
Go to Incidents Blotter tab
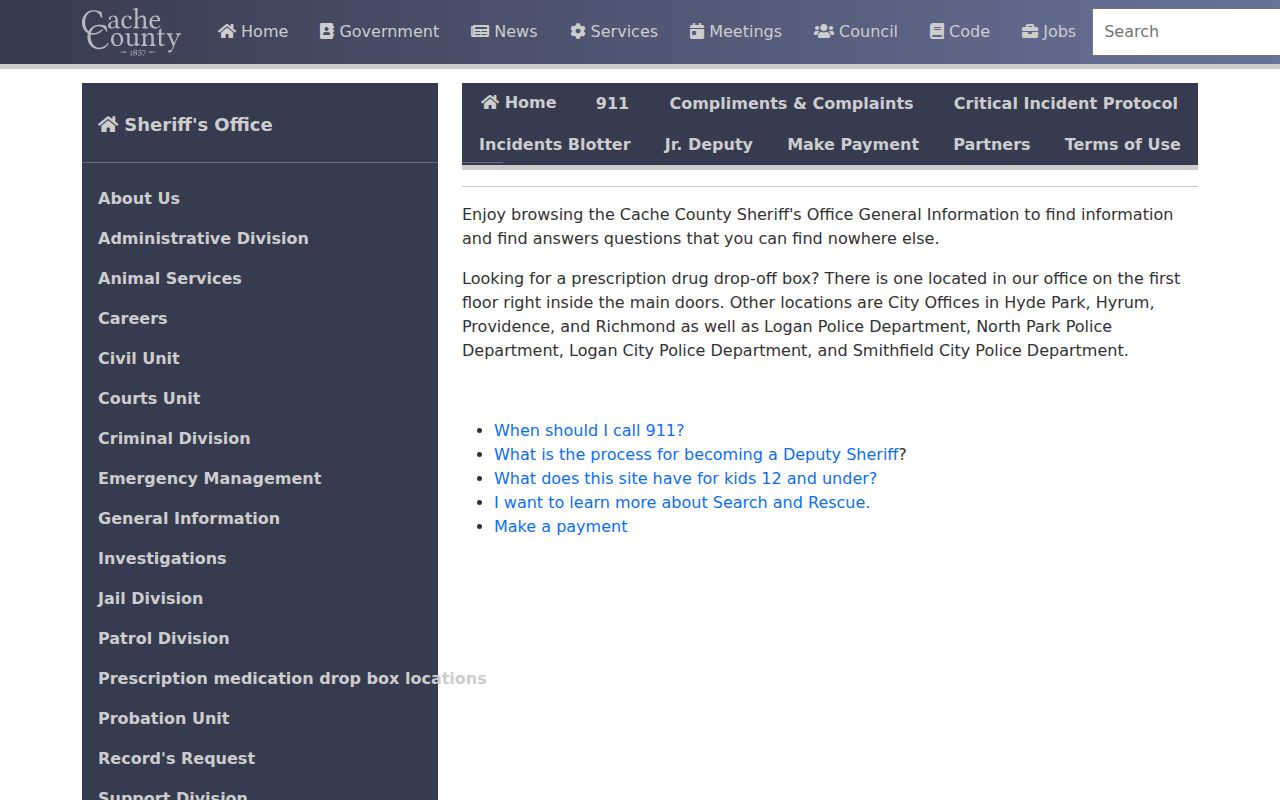555,144
